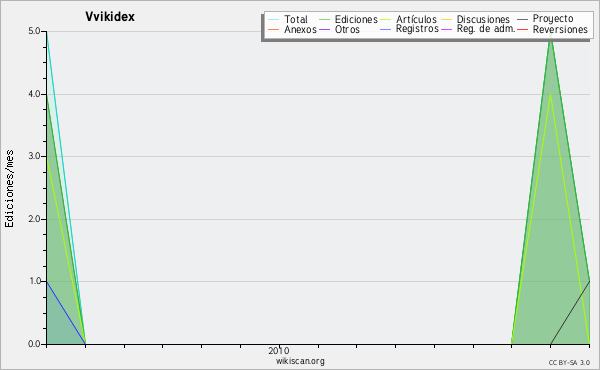Click the cyan Total legend line swatch
600x370 pixels.
click(x=274, y=19)
